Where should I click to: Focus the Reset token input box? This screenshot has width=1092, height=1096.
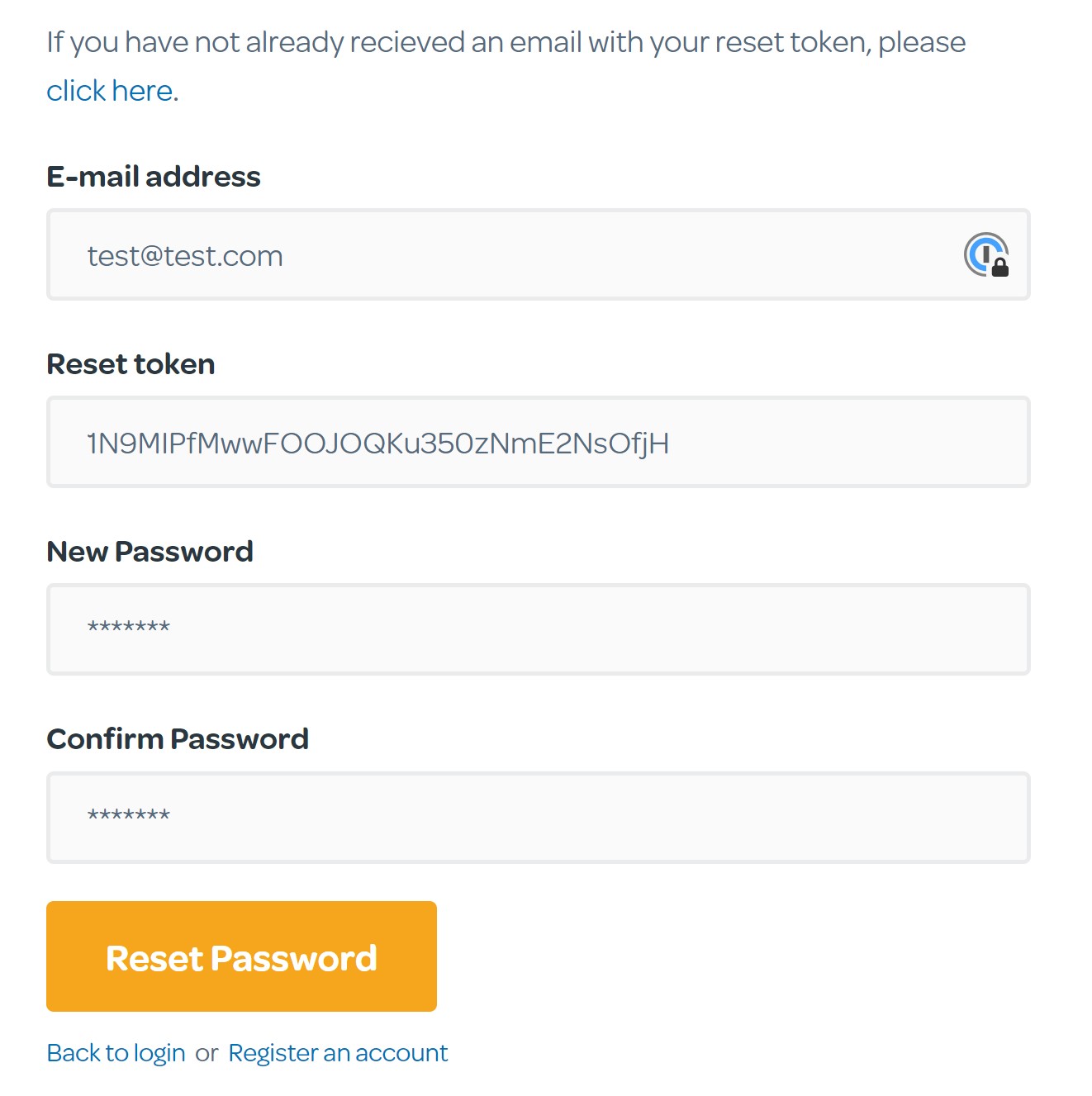coord(810,443)
